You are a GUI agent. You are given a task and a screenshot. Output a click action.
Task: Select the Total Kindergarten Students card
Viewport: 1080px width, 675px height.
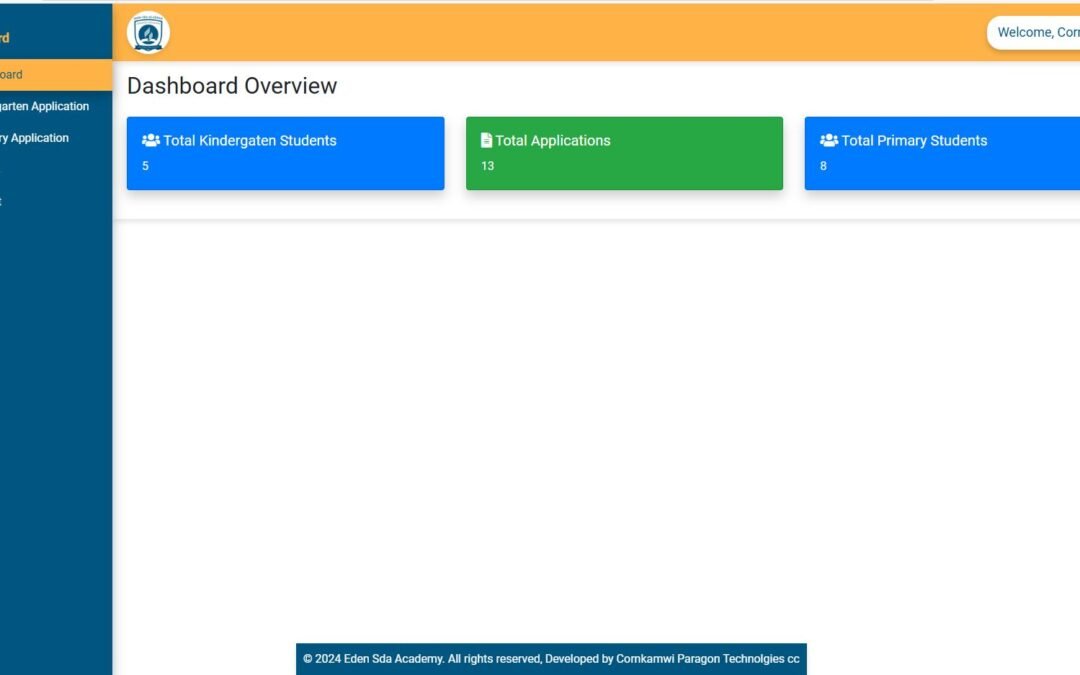coord(285,153)
